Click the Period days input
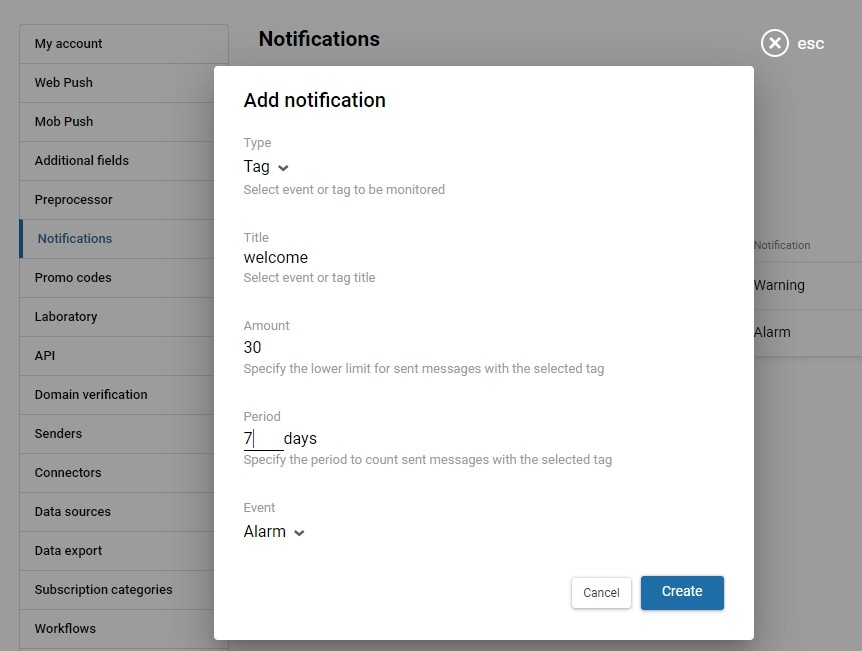Image resolution: width=862 pixels, height=651 pixels. pos(262,438)
